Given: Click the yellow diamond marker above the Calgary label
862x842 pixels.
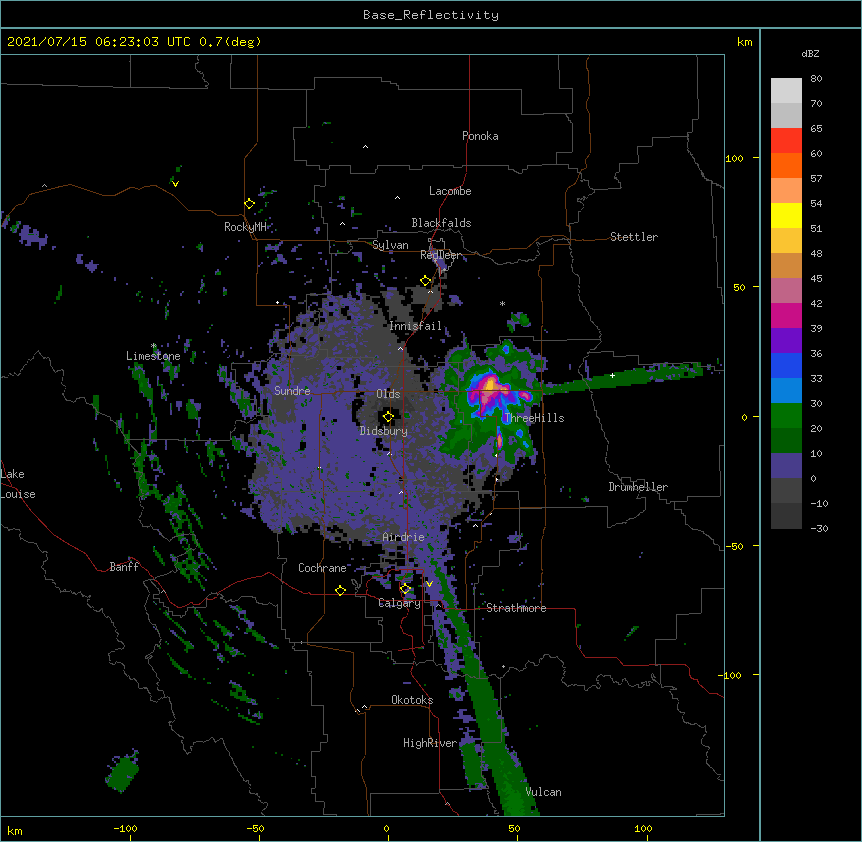Looking at the screenshot, I should click(x=405, y=589).
